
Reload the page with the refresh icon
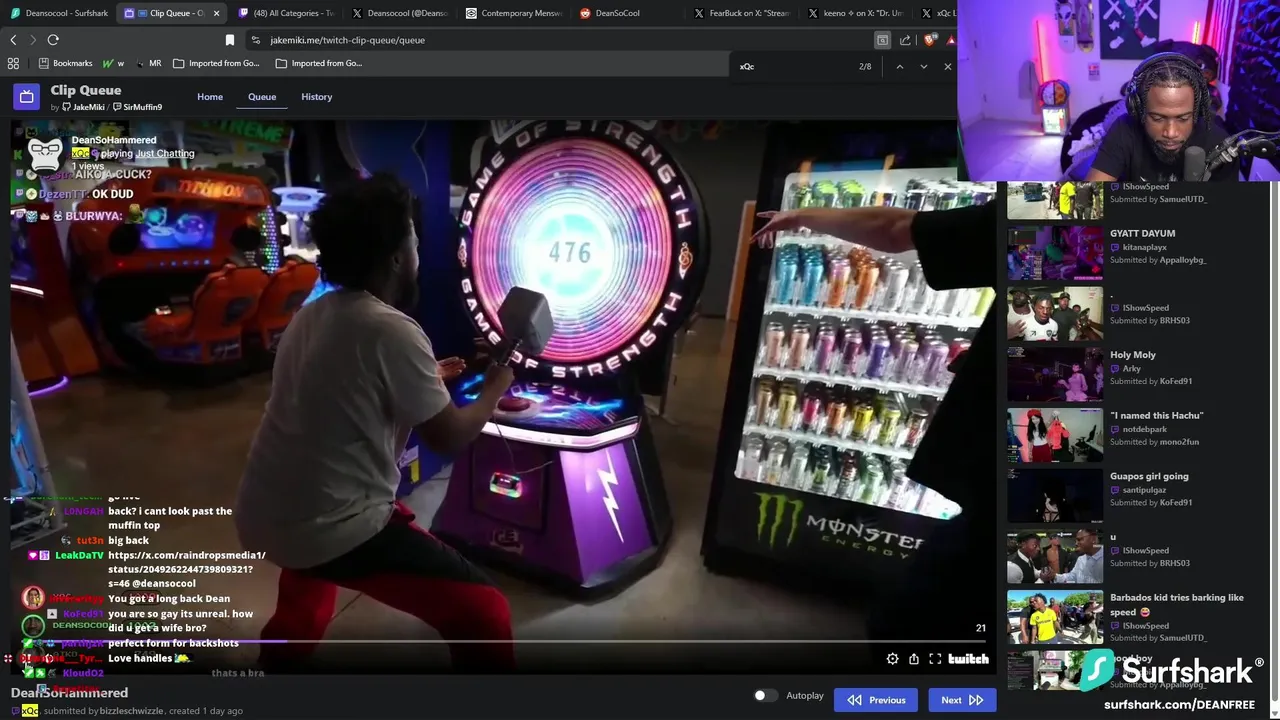(53, 40)
